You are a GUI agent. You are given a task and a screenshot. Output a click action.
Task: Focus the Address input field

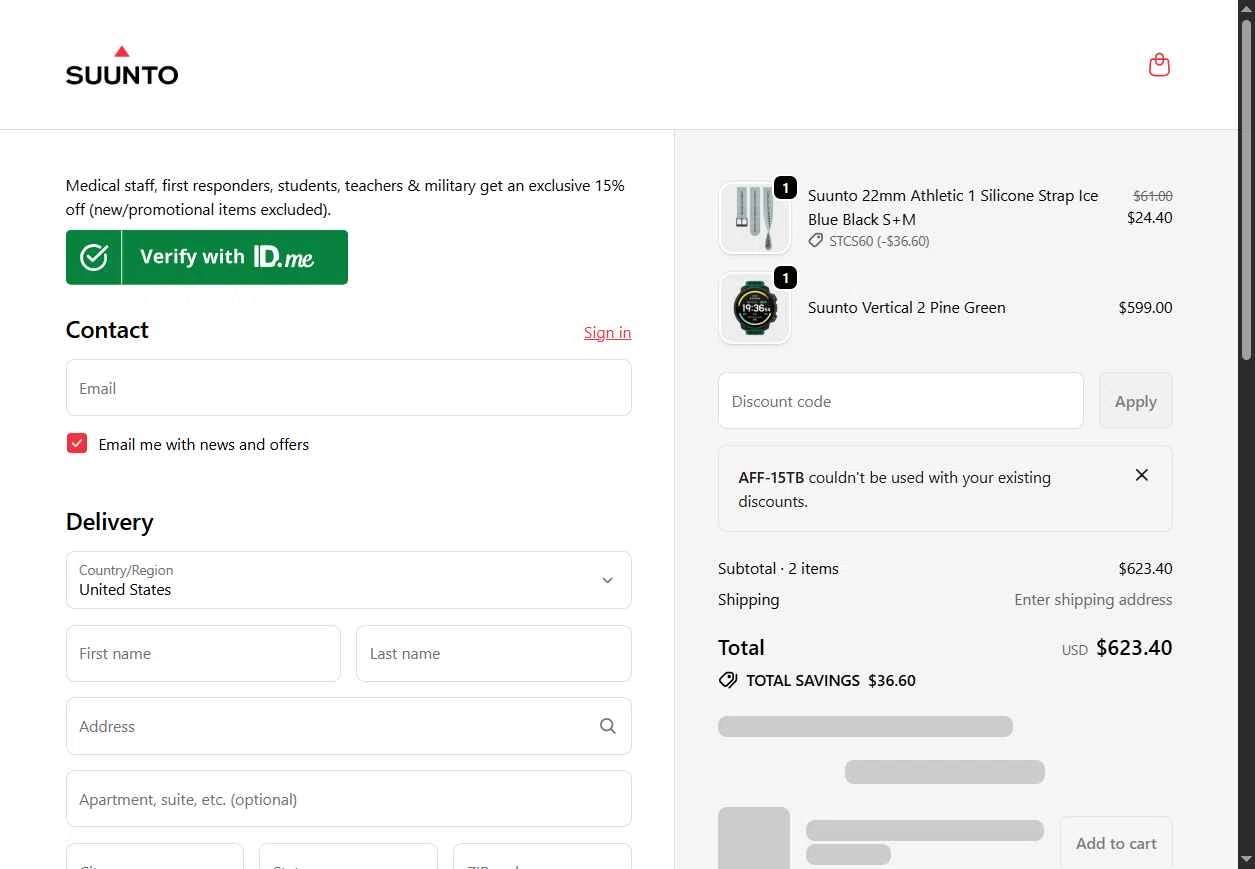[x=348, y=726]
